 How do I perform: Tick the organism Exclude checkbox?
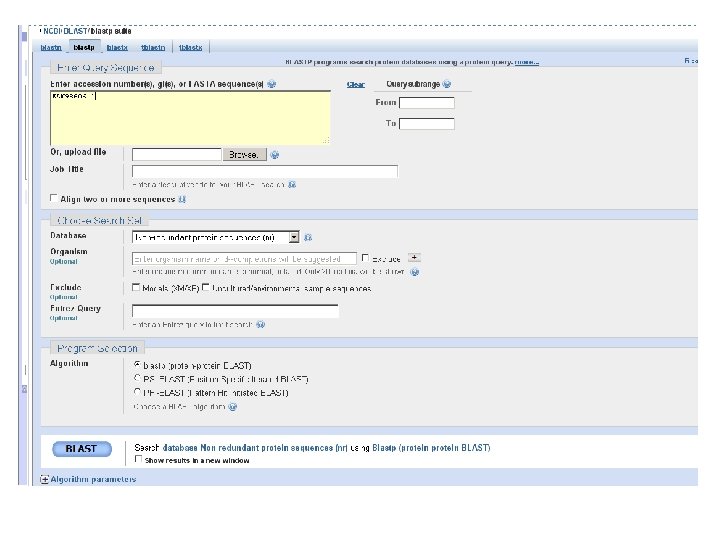pos(365,258)
